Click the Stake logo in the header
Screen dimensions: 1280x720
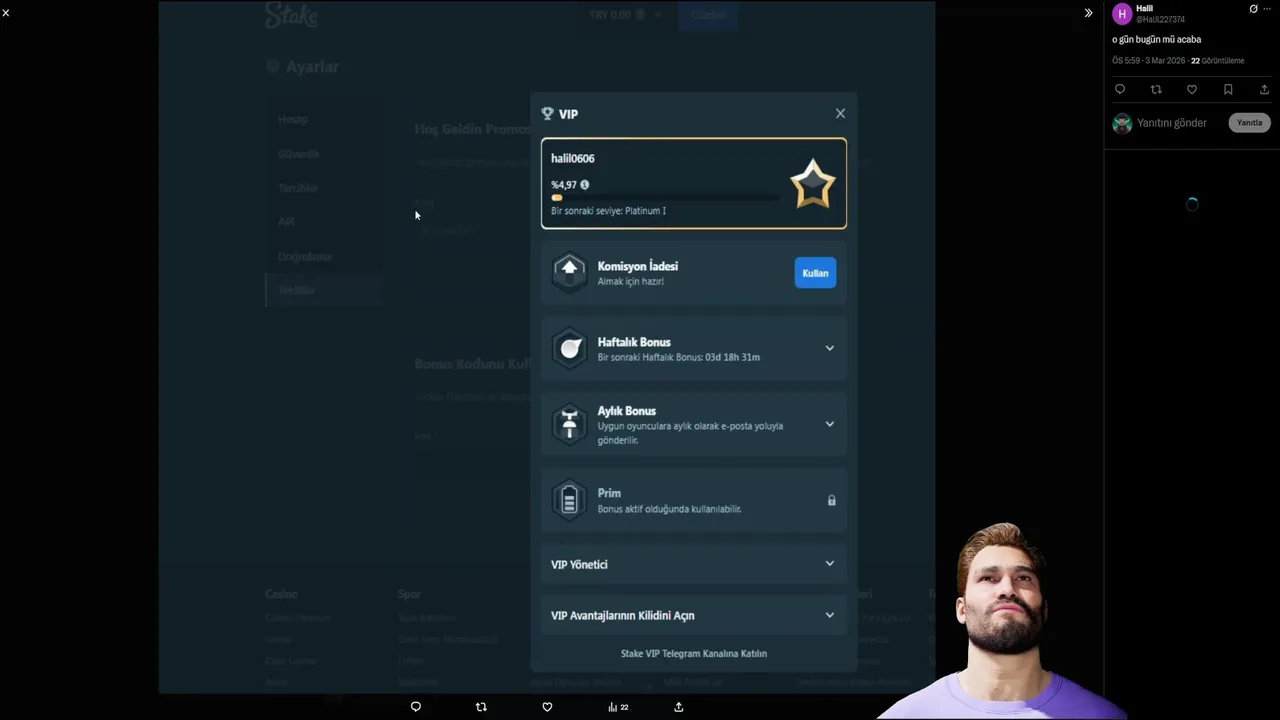point(291,14)
